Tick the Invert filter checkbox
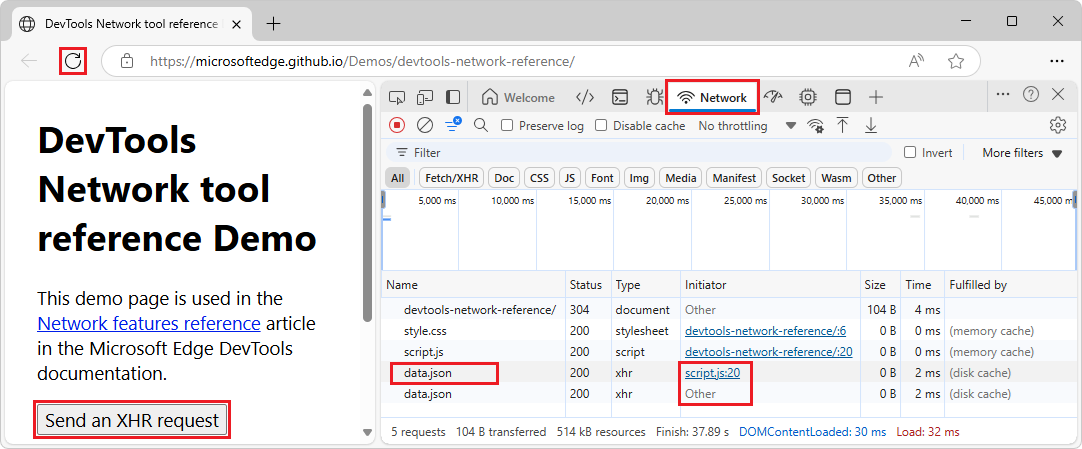This screenshot has width=1082, height=449. 910,152
